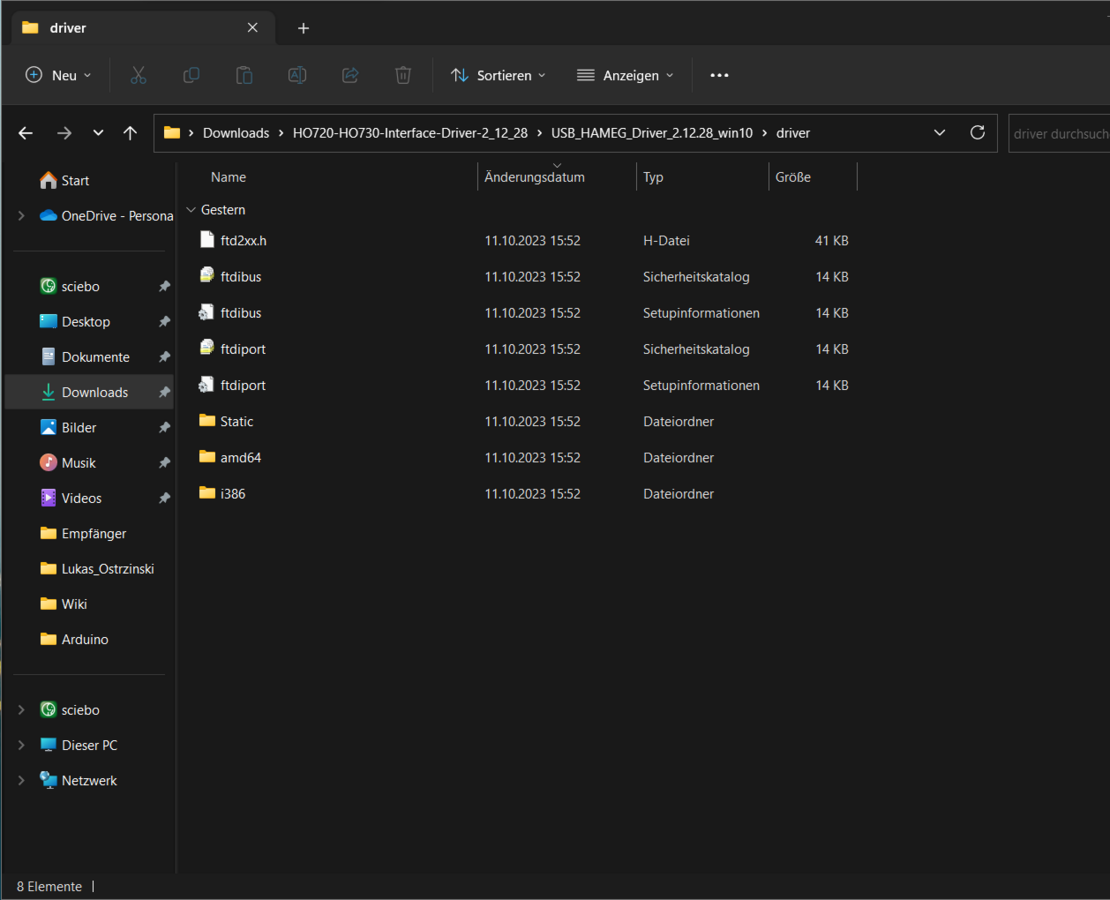Click the Rename icon in toolbar
This screenshot has height=900, width=1110.
pyautogui.click(x=297, y=75)
